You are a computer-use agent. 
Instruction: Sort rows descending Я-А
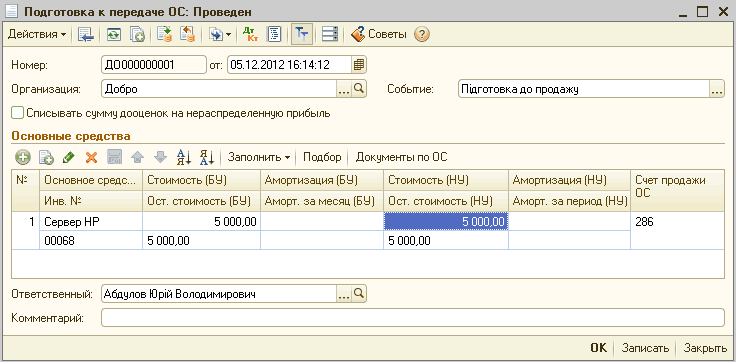coord(207,157)
